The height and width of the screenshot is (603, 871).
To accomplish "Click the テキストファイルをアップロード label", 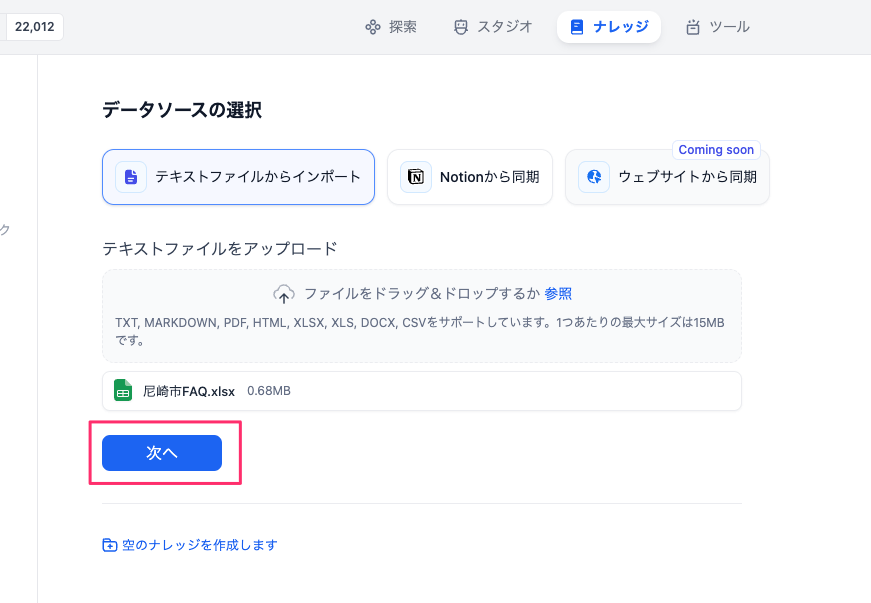I will [219, 248].
